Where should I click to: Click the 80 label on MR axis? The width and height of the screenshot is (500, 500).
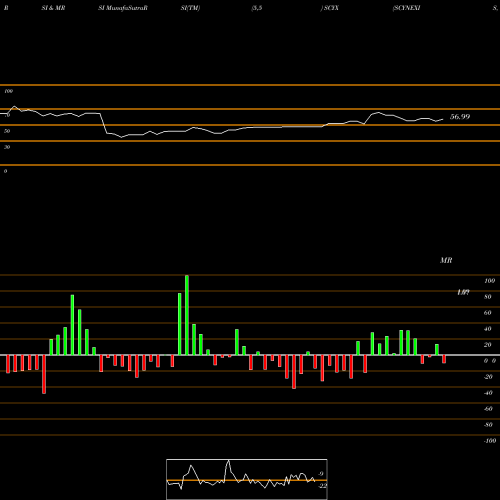(488, 297)
